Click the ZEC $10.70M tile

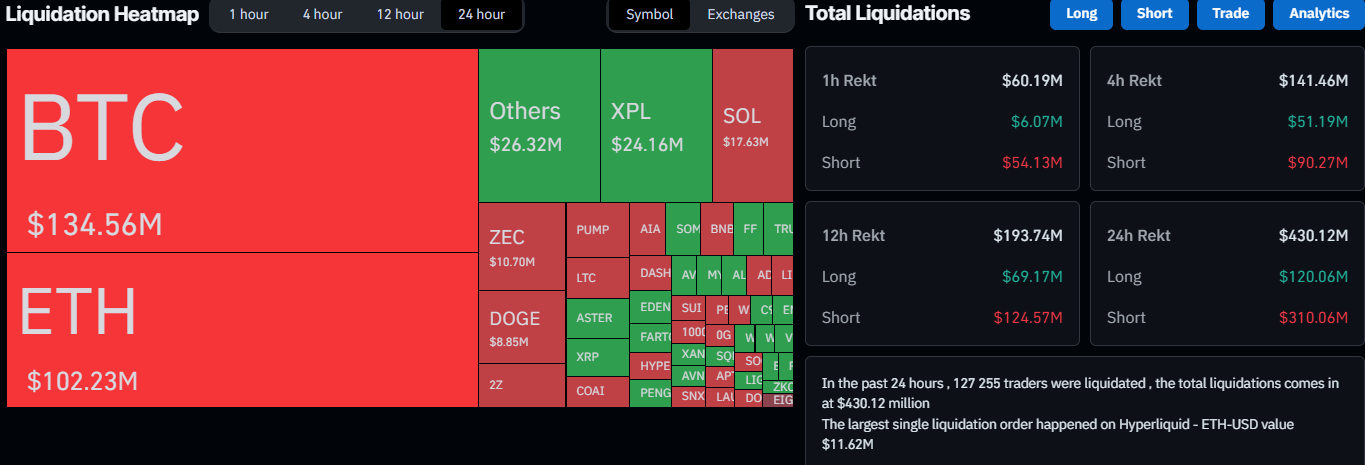(x=521, y=246)
